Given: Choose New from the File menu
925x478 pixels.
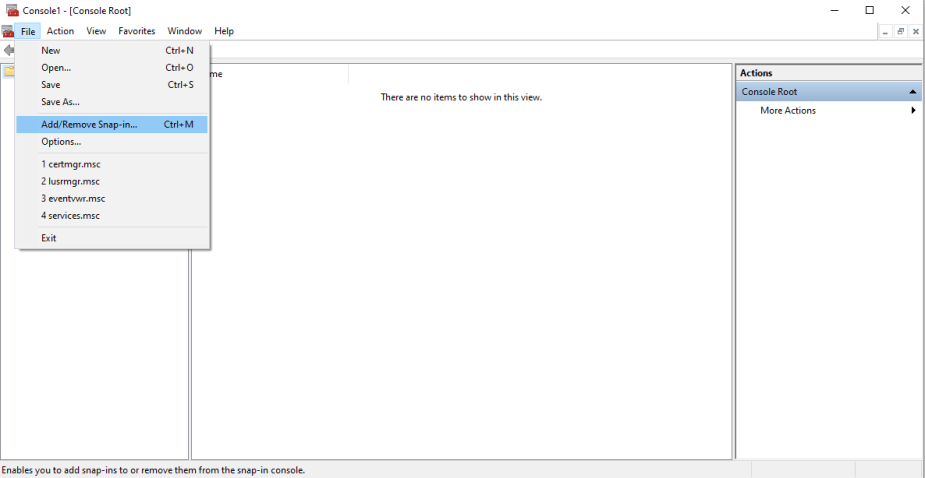Looking at the screenshot, I should click(x=112, y=51).
